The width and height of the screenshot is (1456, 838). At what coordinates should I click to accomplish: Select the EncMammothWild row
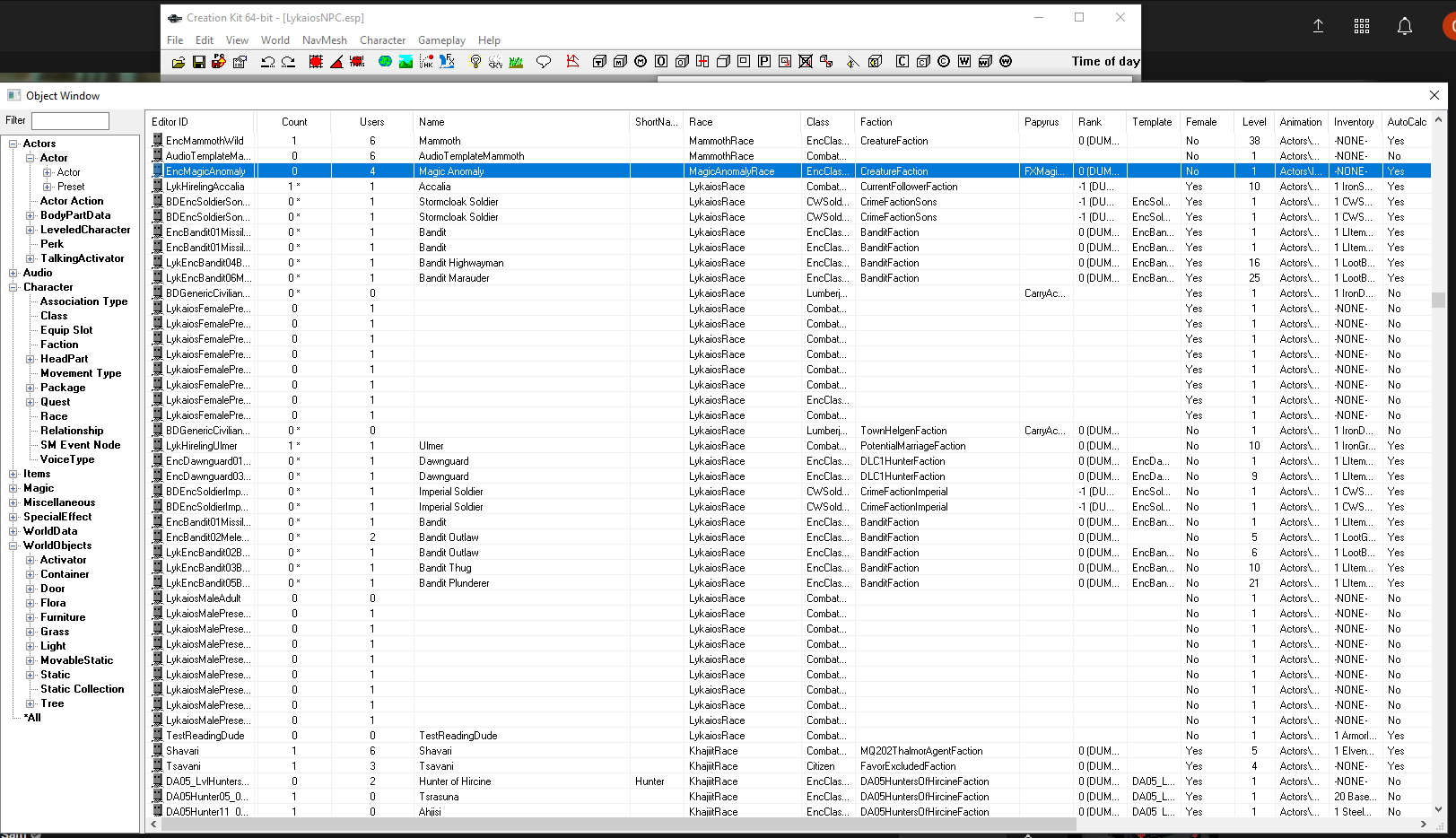789,141
